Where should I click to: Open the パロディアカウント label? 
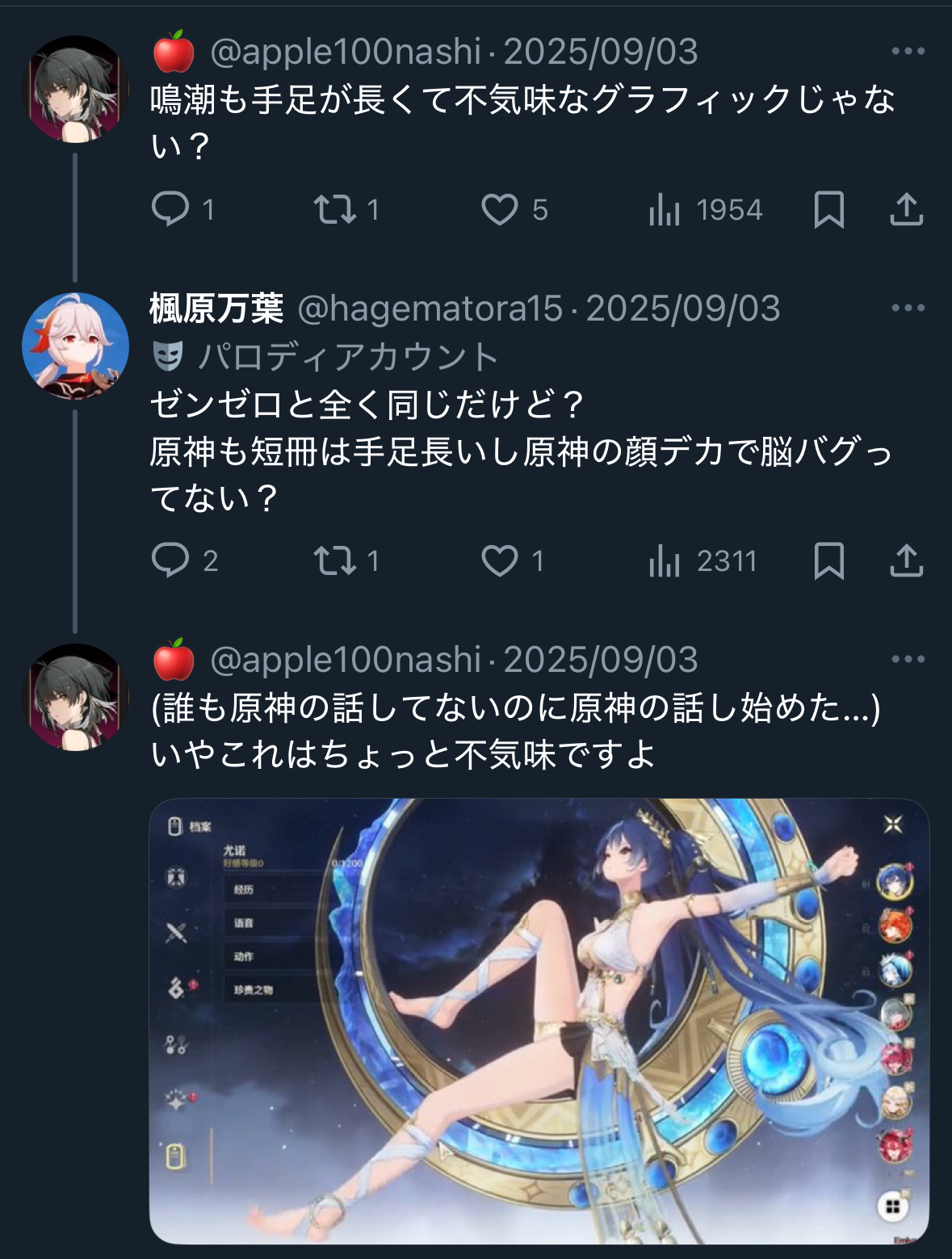click(x=326, y=356)
